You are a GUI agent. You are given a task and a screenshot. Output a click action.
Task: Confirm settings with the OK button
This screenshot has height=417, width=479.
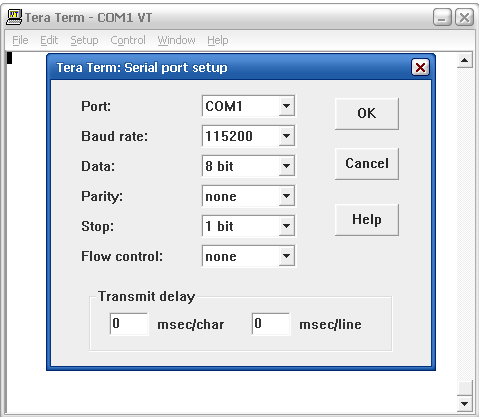point(367,114)
